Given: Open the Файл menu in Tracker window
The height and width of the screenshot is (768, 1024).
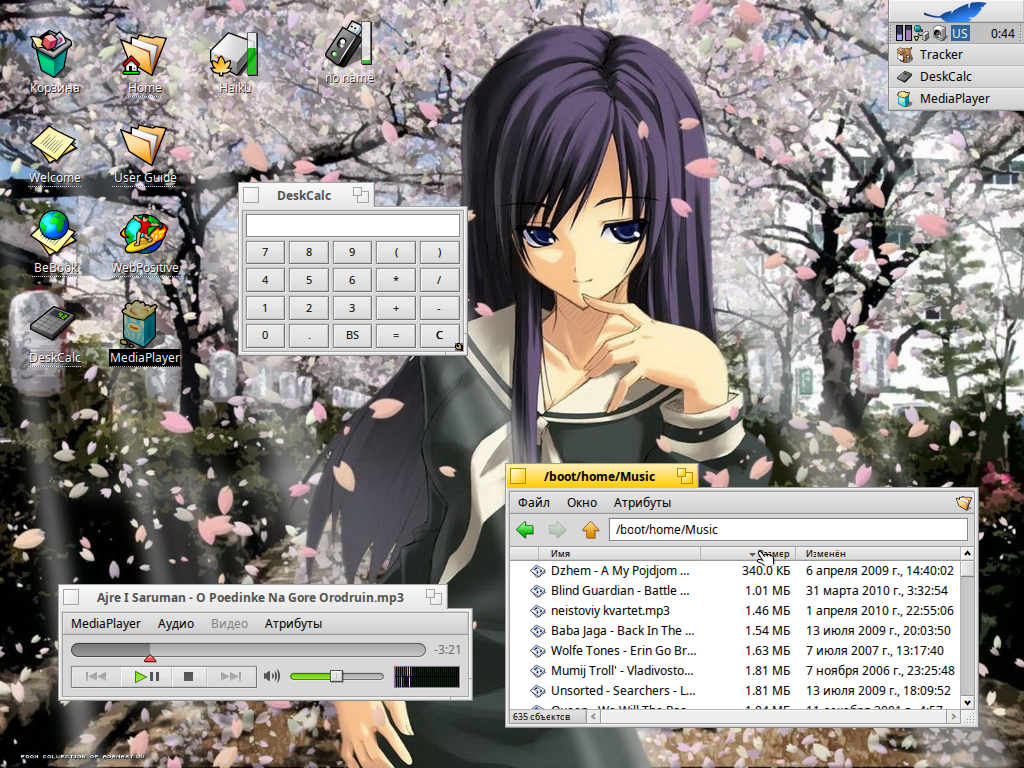Looking at the screenshot, I should pyautogui.click(x=534, y=502).
